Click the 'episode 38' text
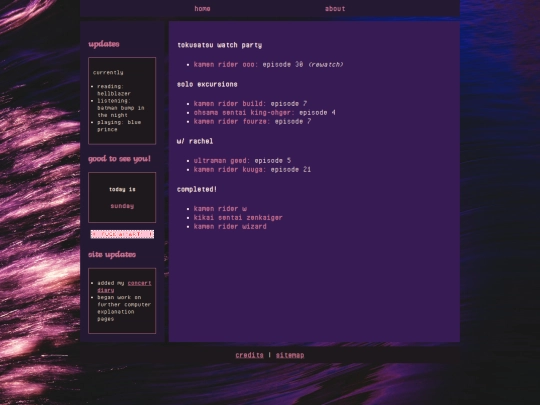The image size is (540, 405). tap(283, 64)
